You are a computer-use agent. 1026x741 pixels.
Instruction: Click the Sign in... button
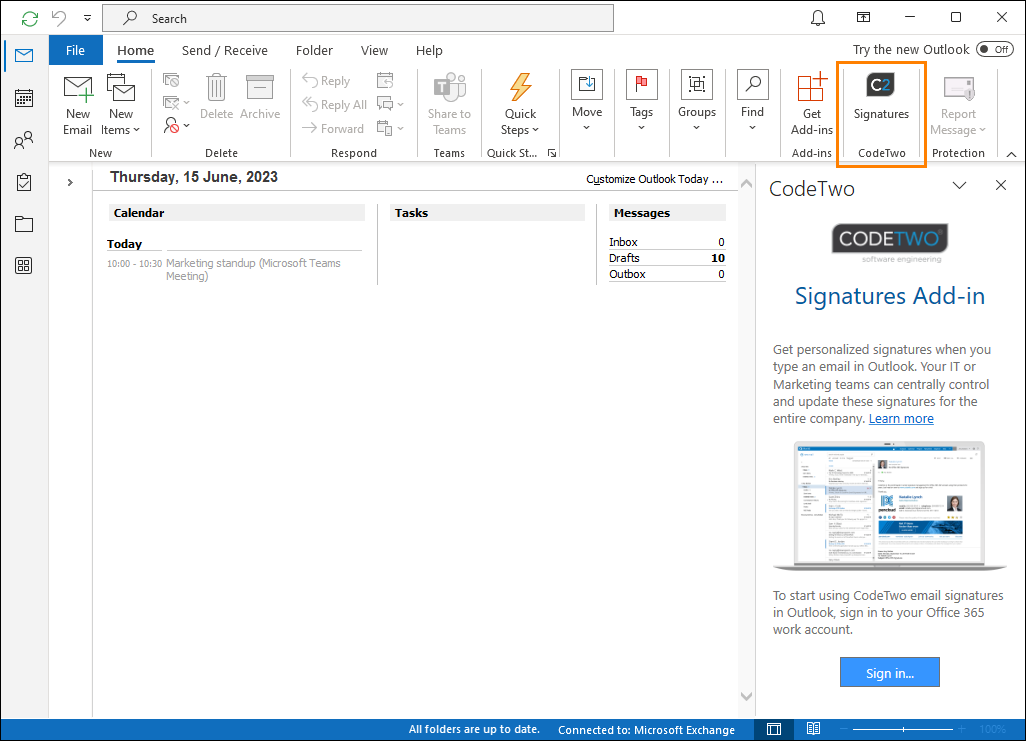(889, 672)
